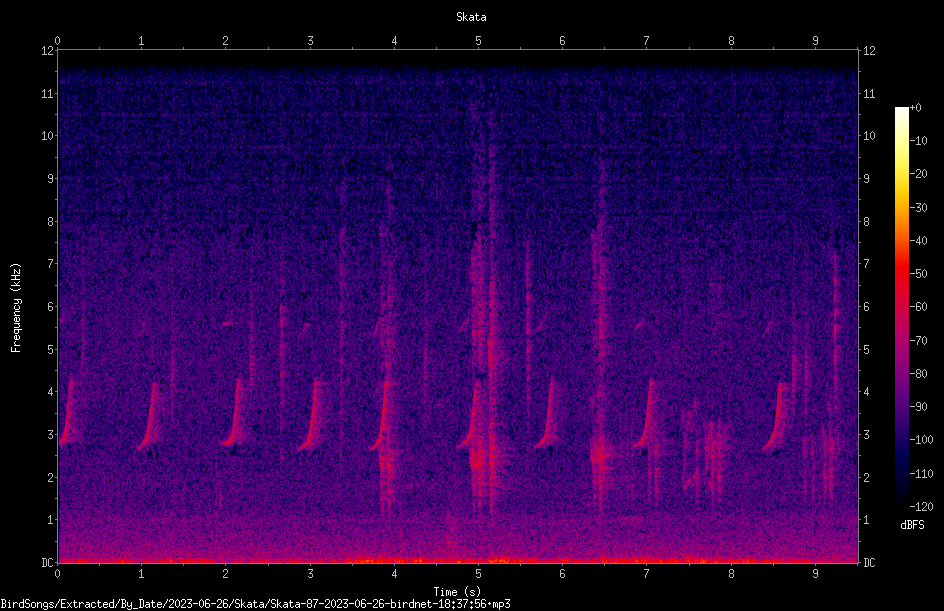The width and height of the screenshot is (944, 611).
Task: Click '0' on the top time axis
Action: pos(57,41)
